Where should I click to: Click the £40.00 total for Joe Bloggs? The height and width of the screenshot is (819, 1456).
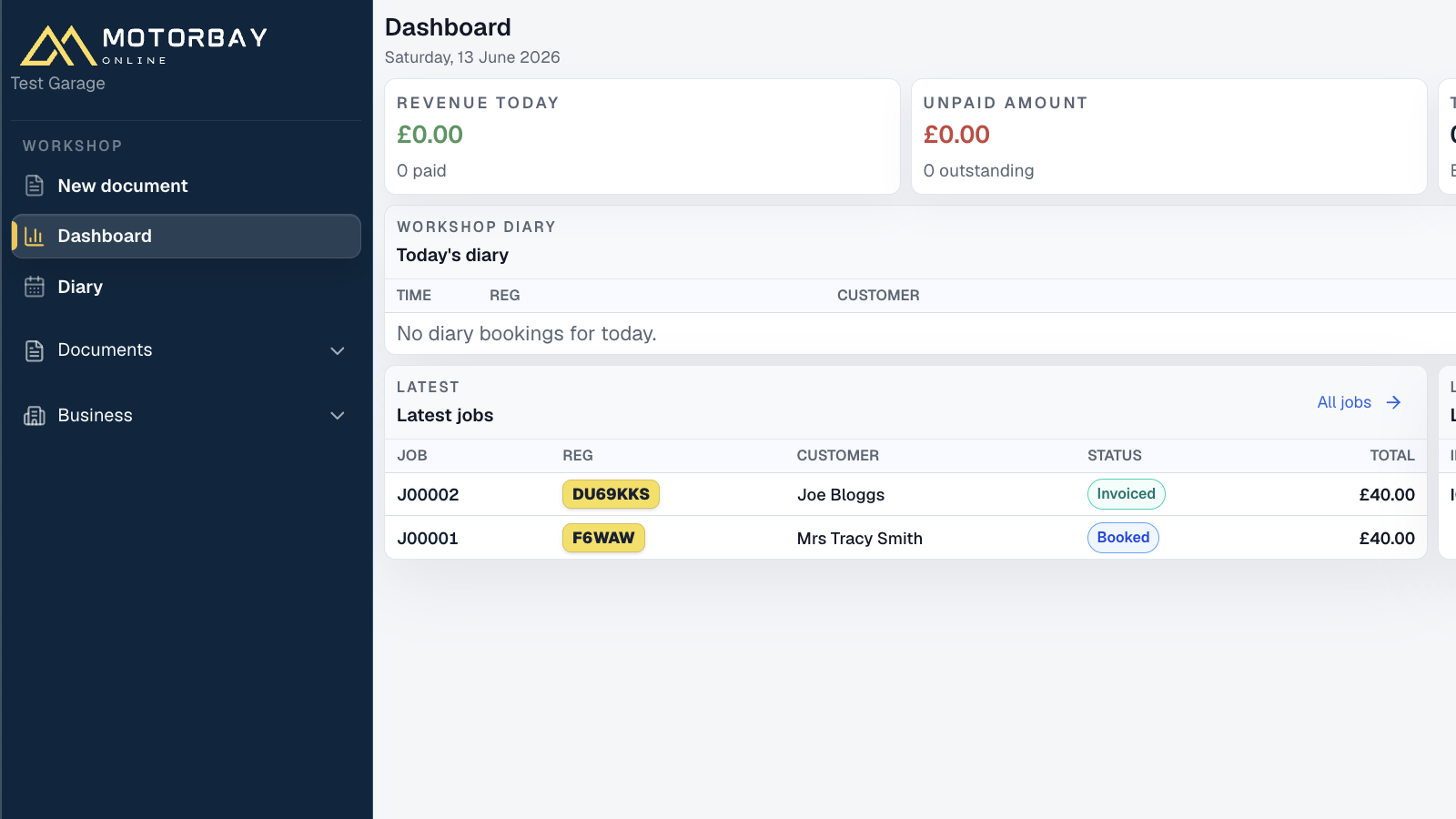pos(1387,495)
